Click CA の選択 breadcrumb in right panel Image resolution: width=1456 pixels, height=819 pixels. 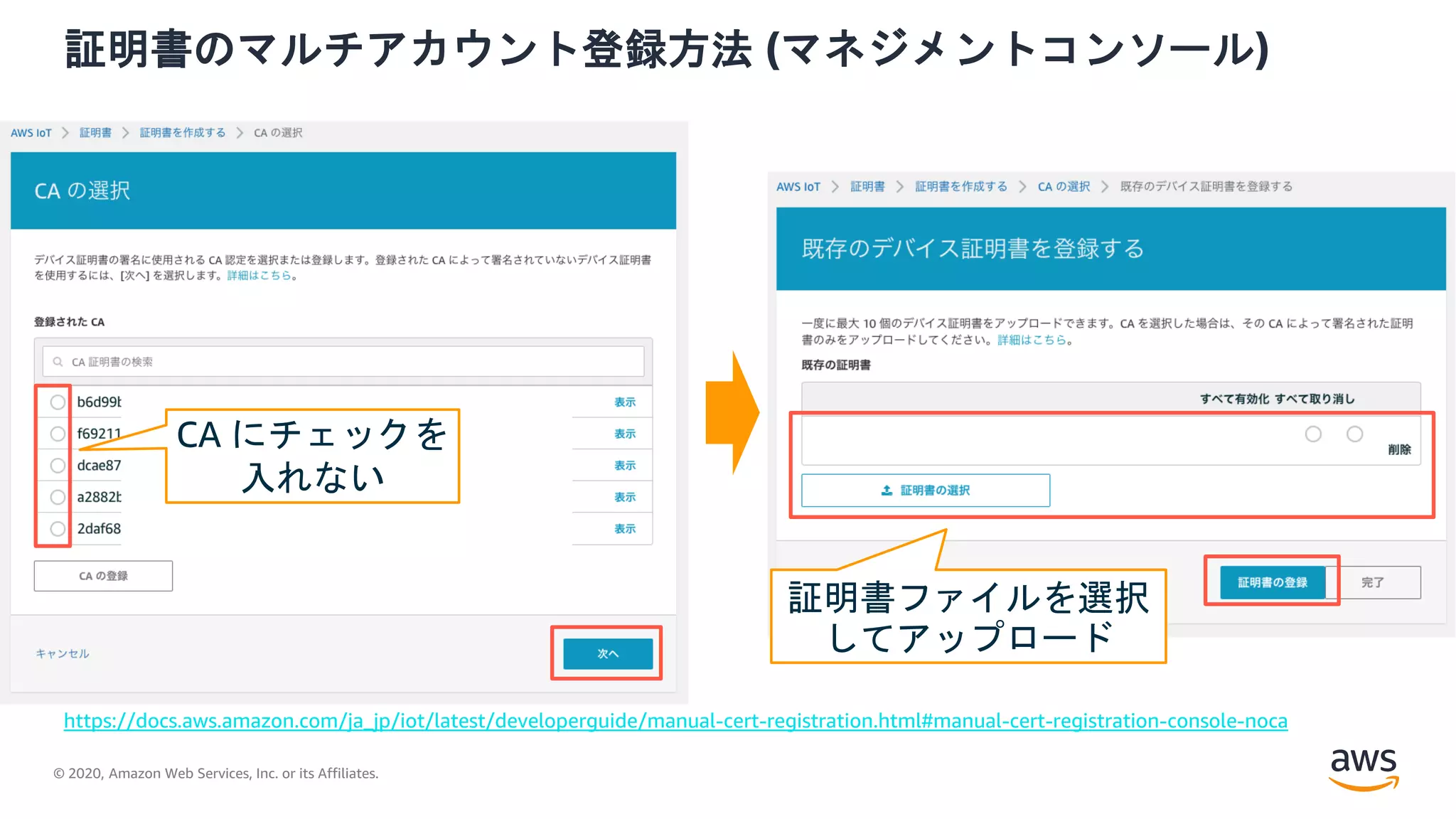click(x=1064, y=187)
